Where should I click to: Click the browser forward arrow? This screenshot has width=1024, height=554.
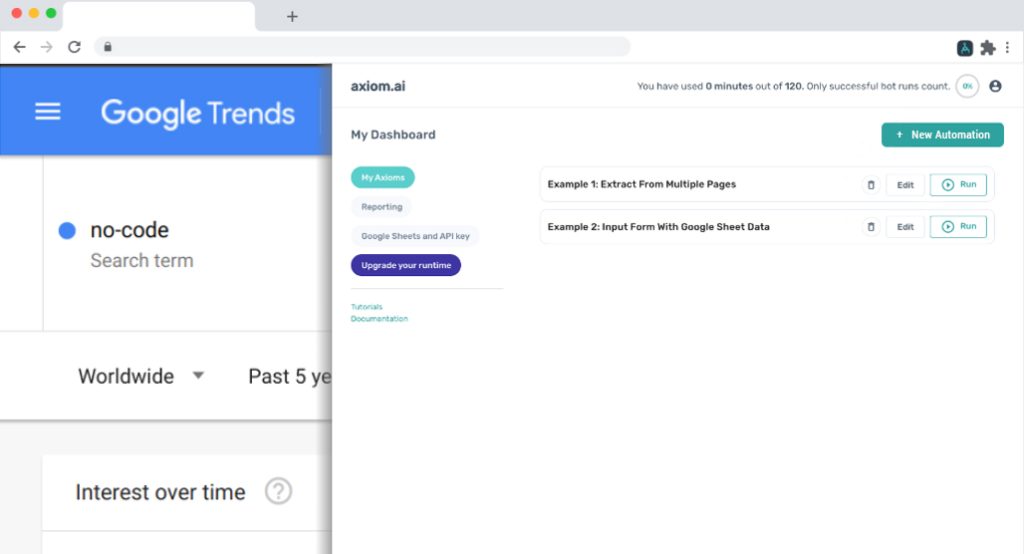point(46,47)
